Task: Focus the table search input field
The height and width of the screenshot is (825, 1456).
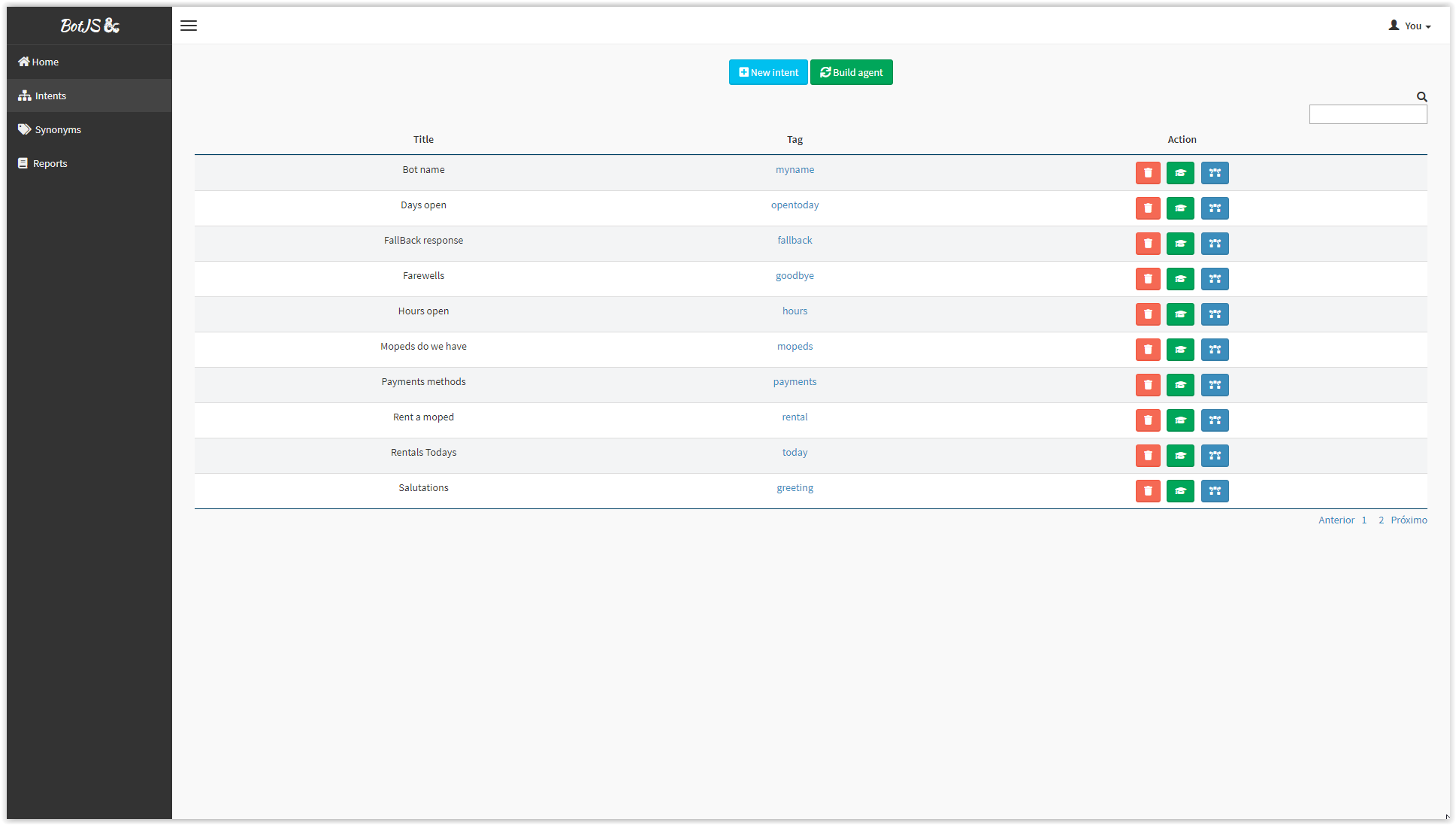Action: tap(1367, 114)
